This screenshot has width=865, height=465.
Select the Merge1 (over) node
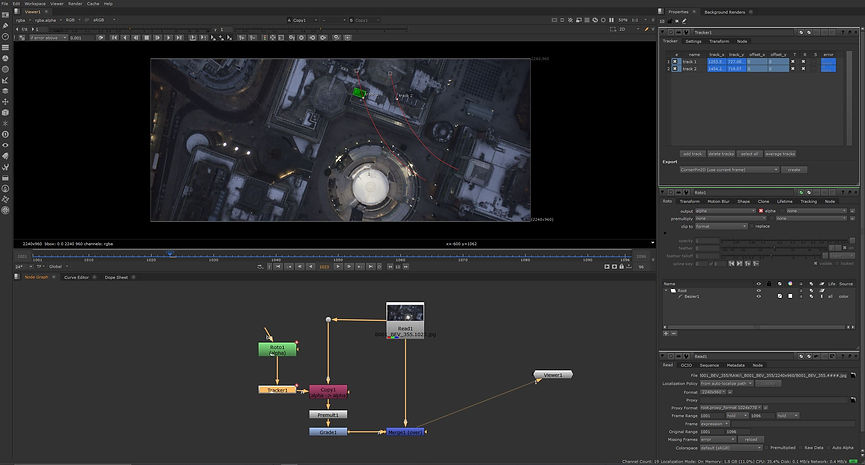[x=405, y=432]
